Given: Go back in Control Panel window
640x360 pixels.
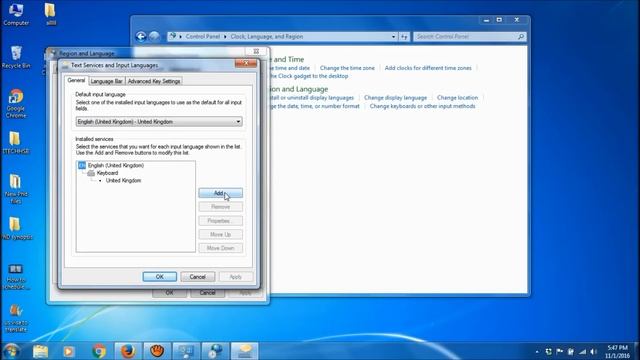Looking at the screenshot, I should (141, 37).
